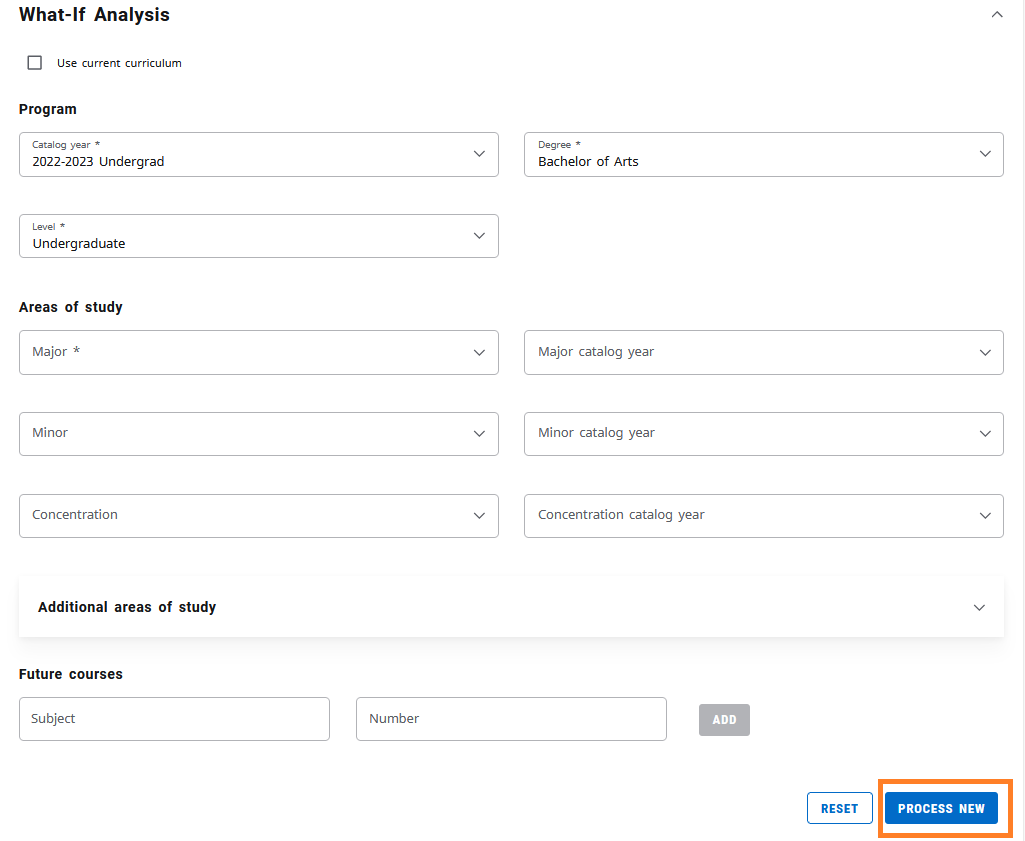Viewport: 1025px width, 841px height.
Task: Click the ADD button
Action: point(724,719)
